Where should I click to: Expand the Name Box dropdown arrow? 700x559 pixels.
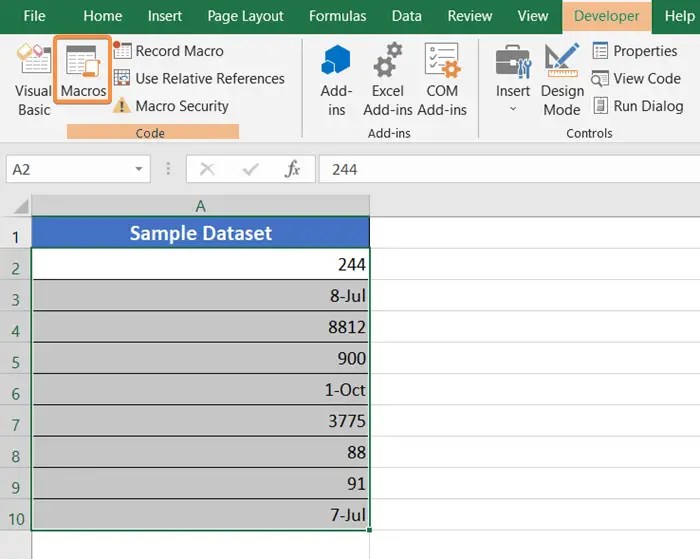(x=139, y=169)
